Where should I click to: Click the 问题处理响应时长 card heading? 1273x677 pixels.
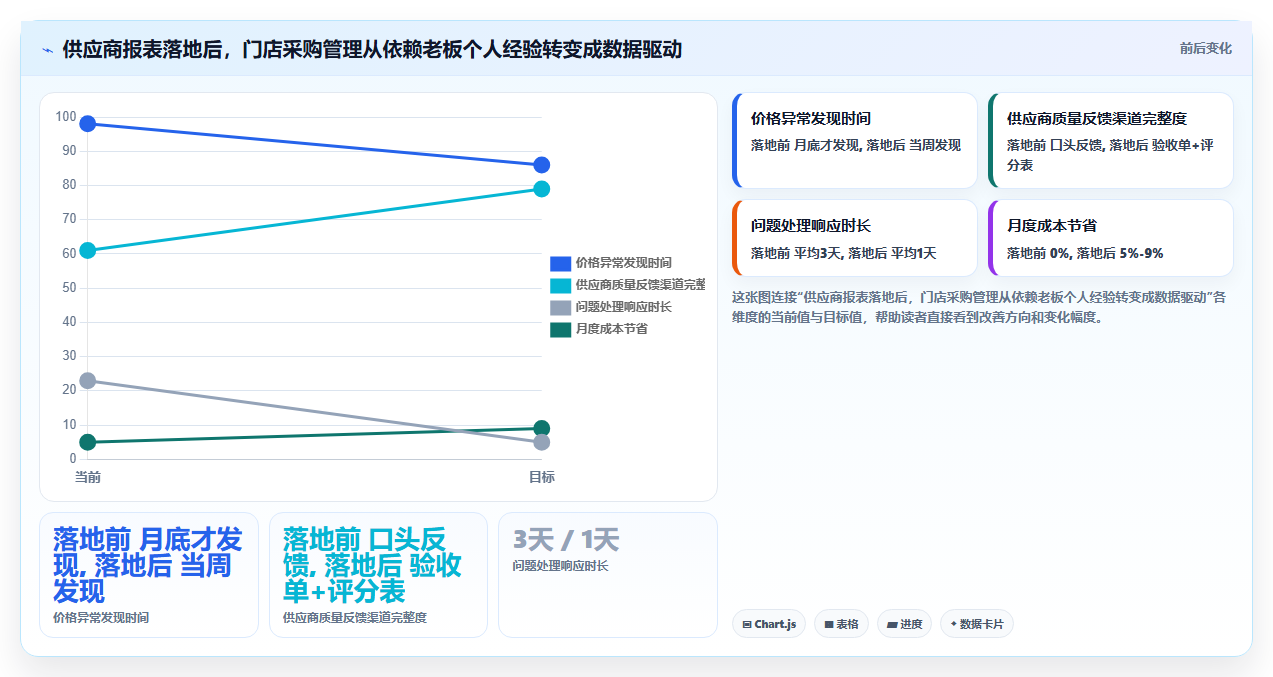[x=811, y=225]
